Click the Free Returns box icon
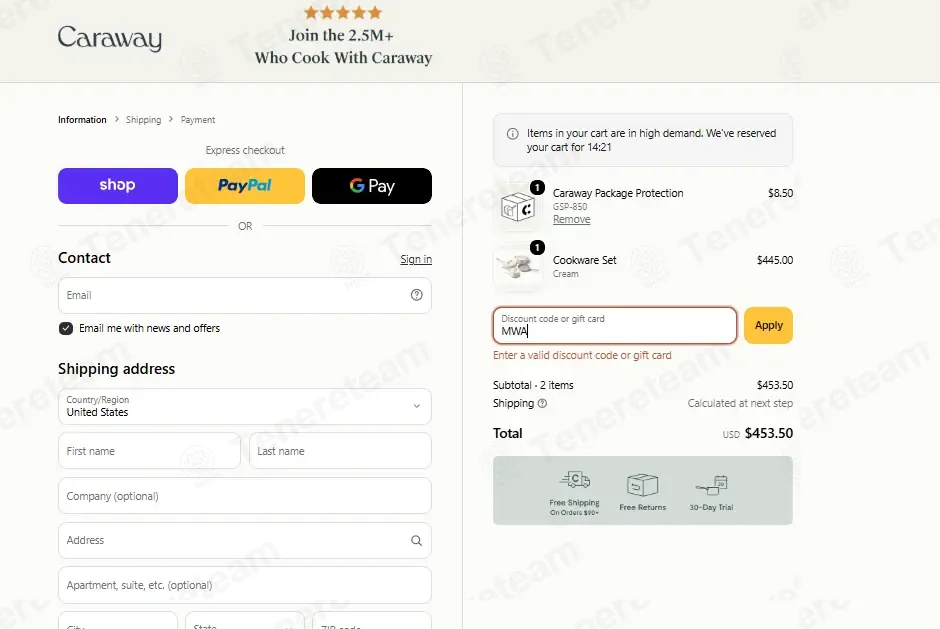940x629 pixels. (x=643, y=485)
